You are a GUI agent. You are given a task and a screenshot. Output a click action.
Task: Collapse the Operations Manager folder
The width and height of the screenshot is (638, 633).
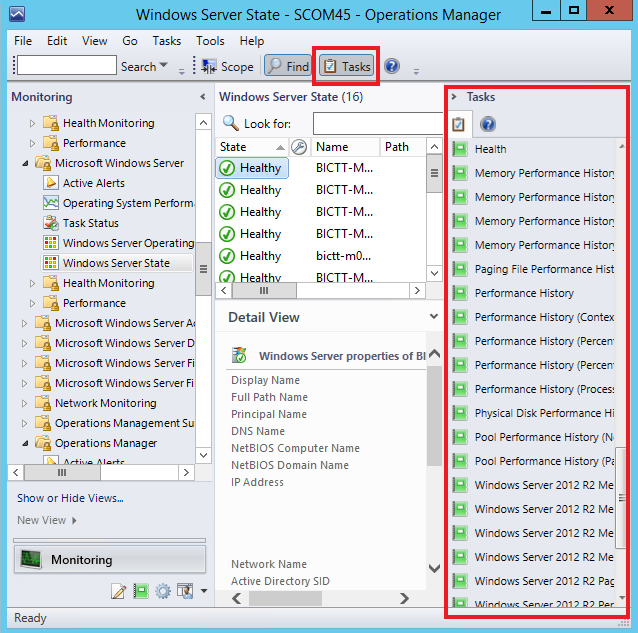tap(25, 443)
